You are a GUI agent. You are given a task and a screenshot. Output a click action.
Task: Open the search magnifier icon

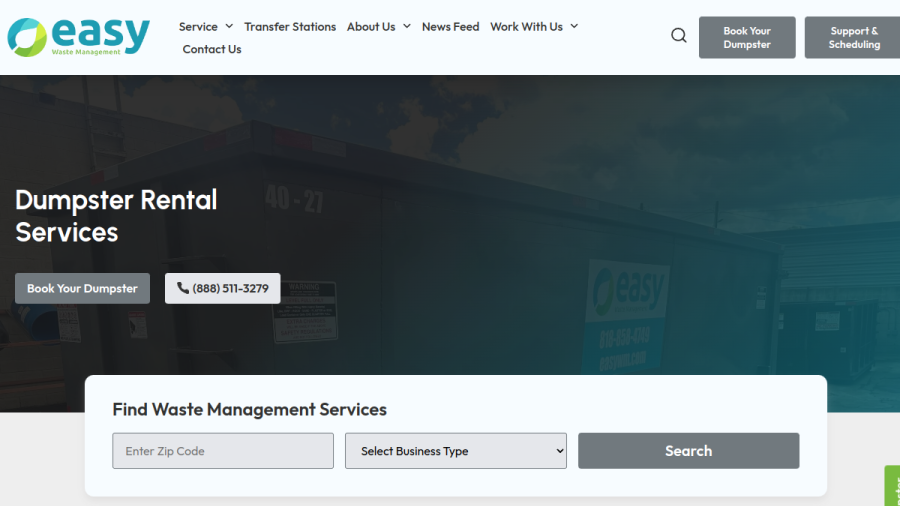(x=678, y=36)
